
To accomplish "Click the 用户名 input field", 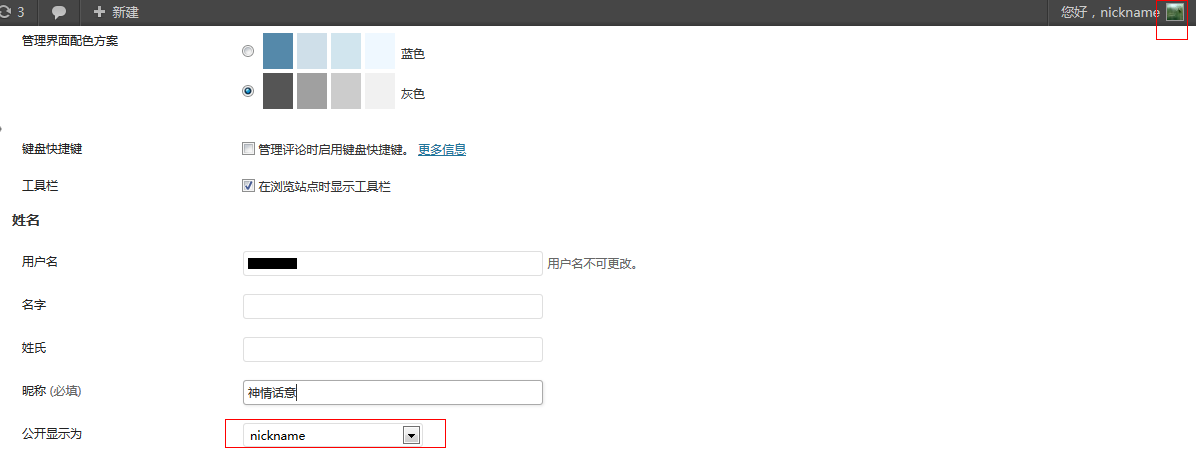I will 393,264.
